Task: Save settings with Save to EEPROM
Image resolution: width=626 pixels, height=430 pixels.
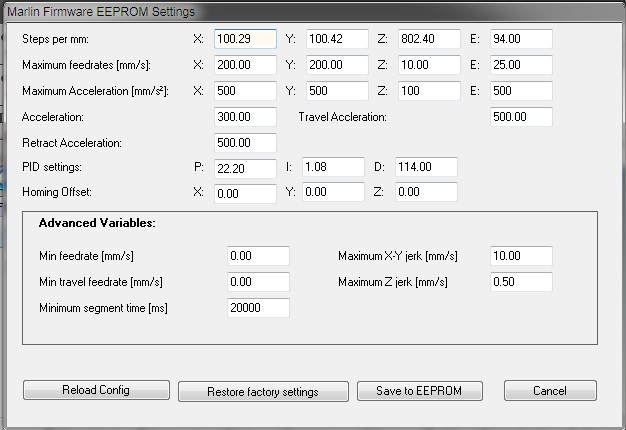Action: click(420, 390)
